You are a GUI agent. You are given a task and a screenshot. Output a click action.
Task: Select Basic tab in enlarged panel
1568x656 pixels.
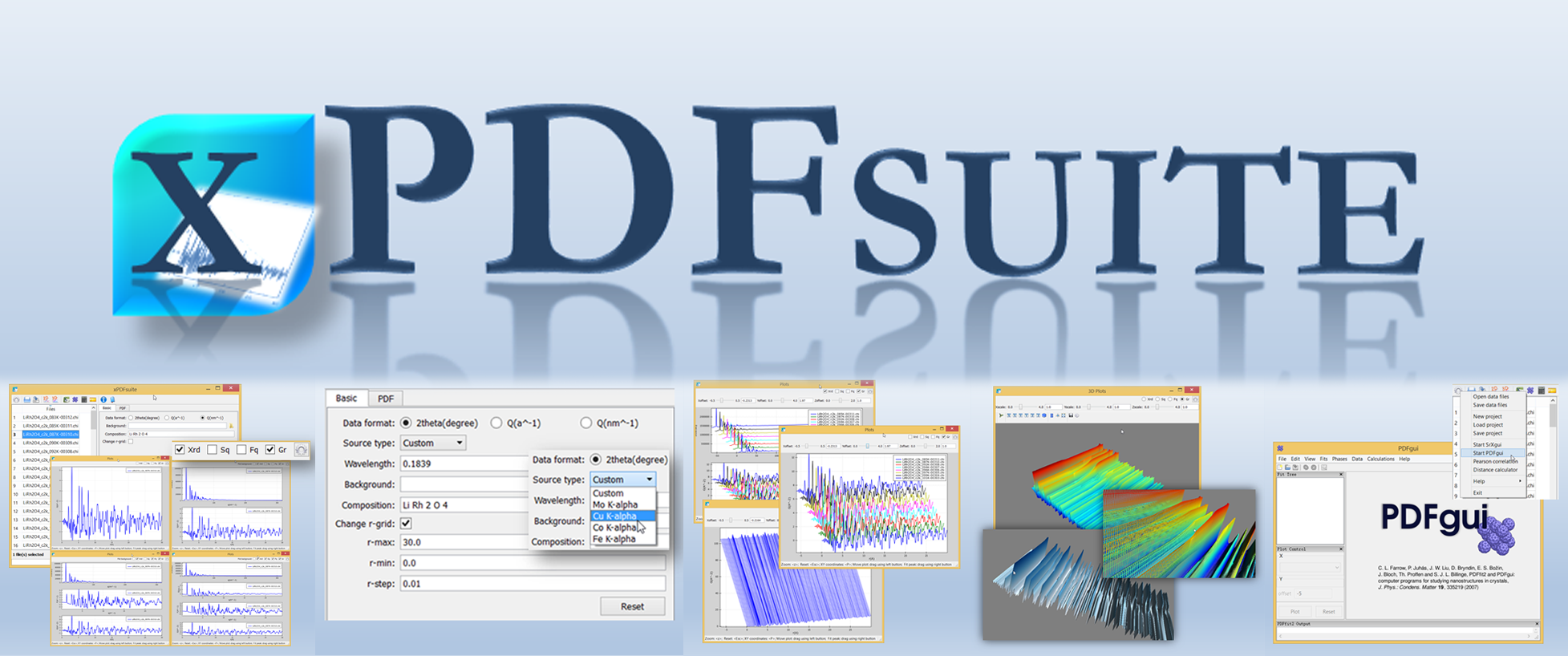(346, 398)
